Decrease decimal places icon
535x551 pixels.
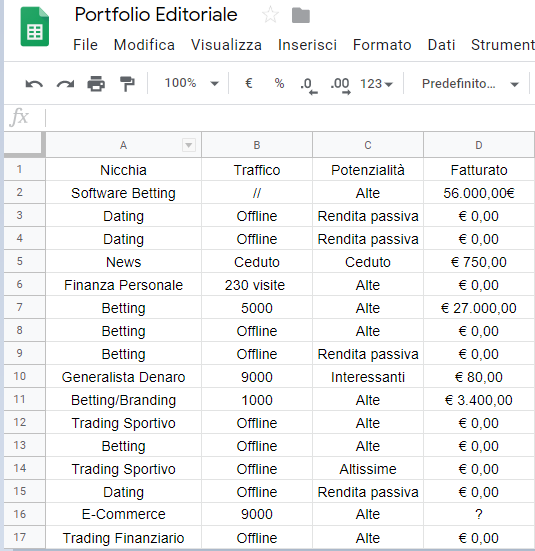[309, 86]
